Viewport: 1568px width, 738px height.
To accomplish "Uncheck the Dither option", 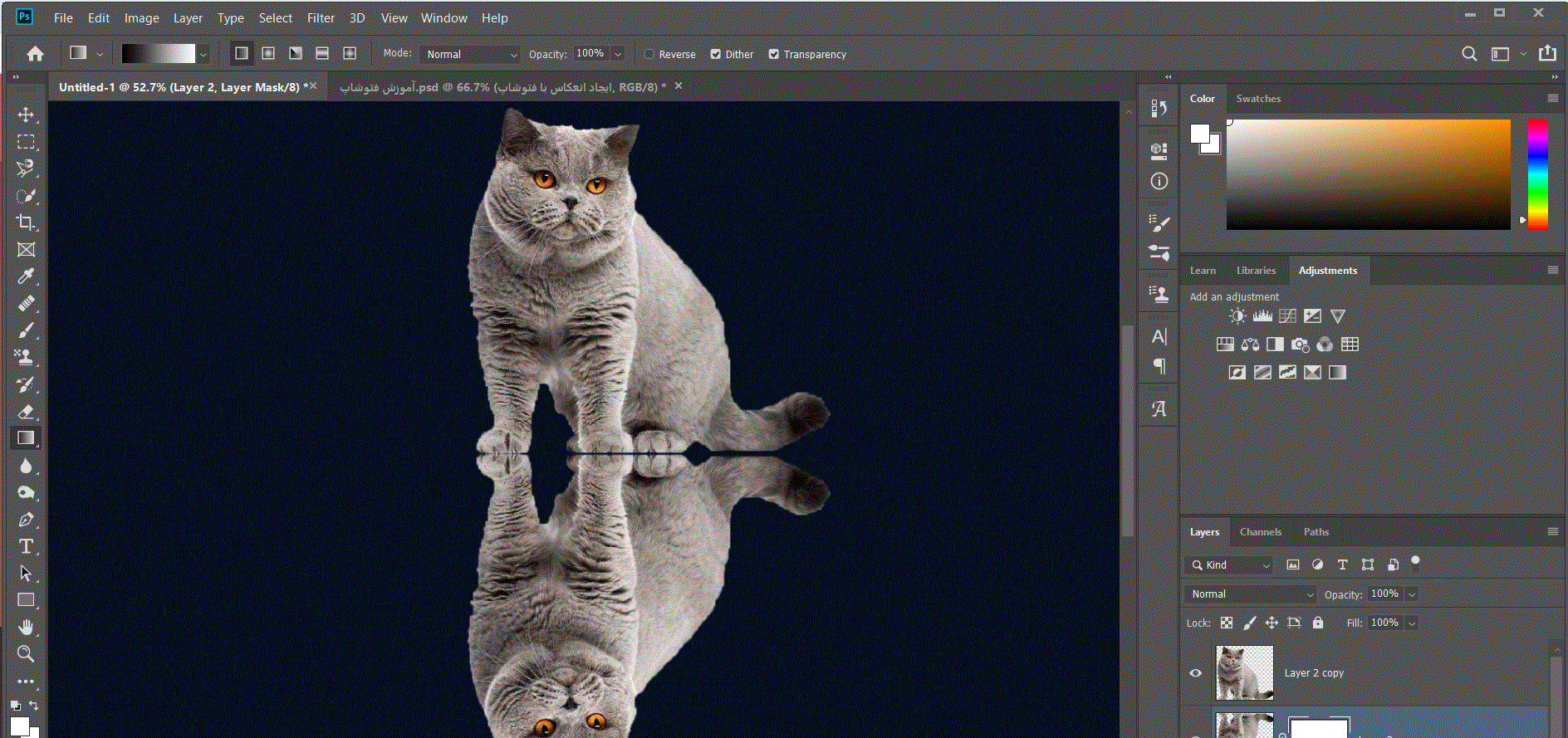I will point(716,54).
